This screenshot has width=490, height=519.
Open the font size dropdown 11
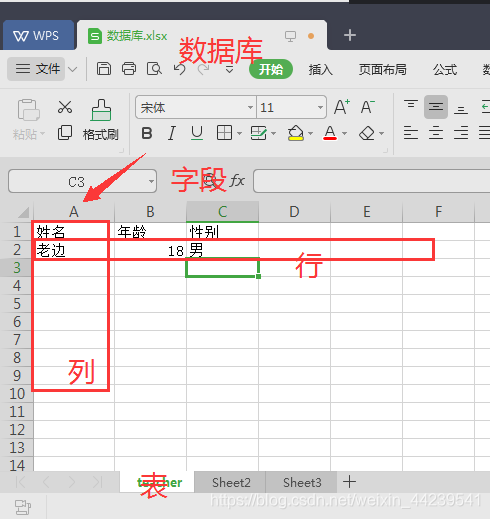point(320,107)
